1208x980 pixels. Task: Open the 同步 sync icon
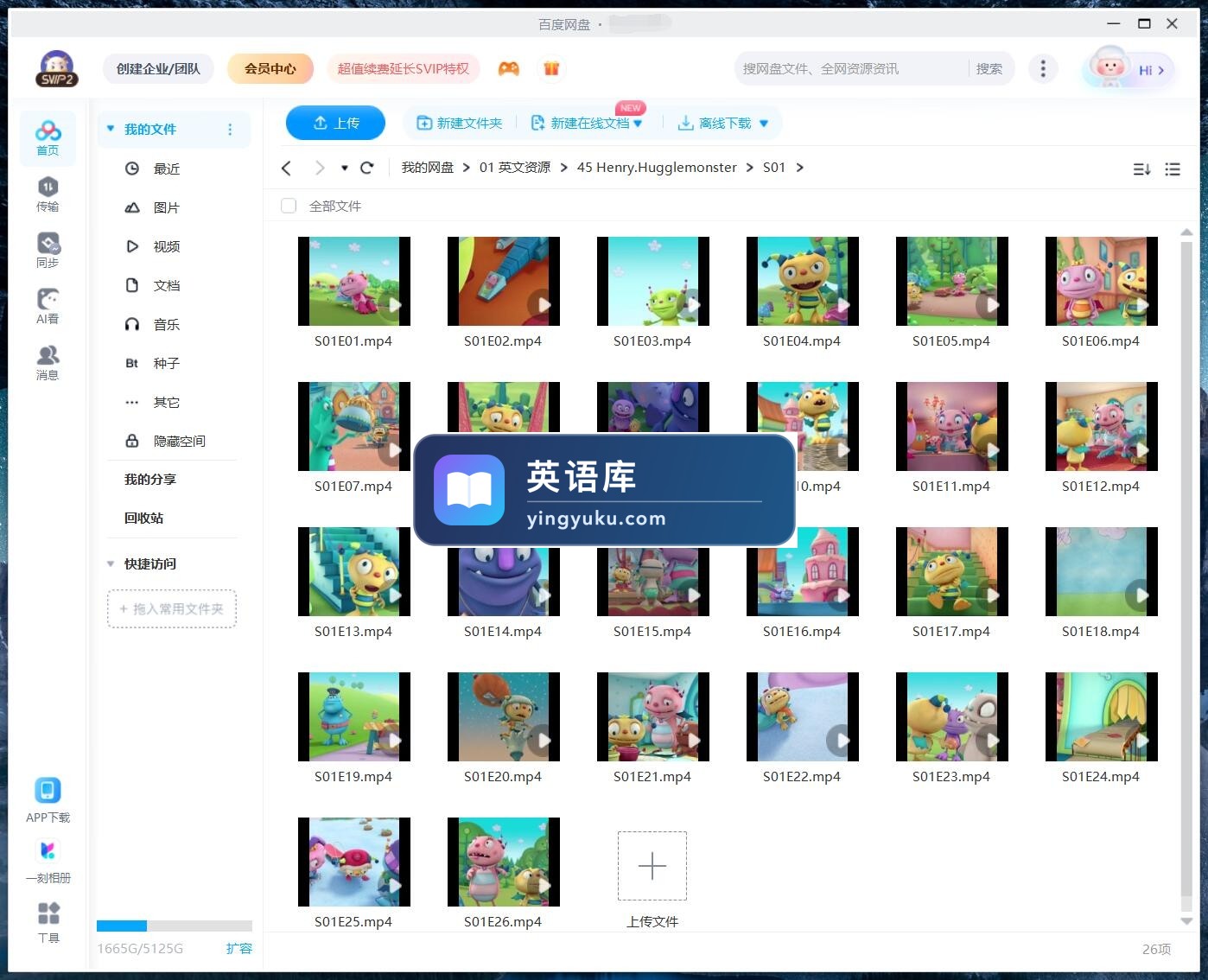tap(48, 251)
